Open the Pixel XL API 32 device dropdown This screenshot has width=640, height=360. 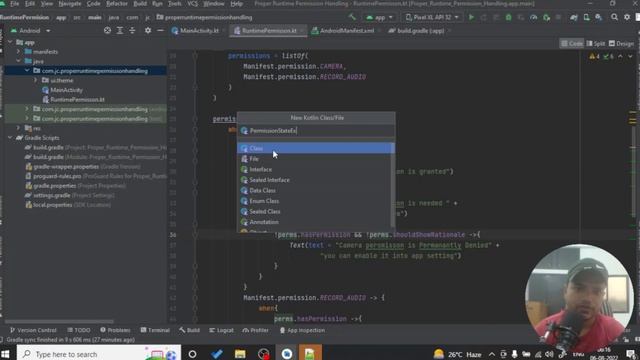point(432,18)
